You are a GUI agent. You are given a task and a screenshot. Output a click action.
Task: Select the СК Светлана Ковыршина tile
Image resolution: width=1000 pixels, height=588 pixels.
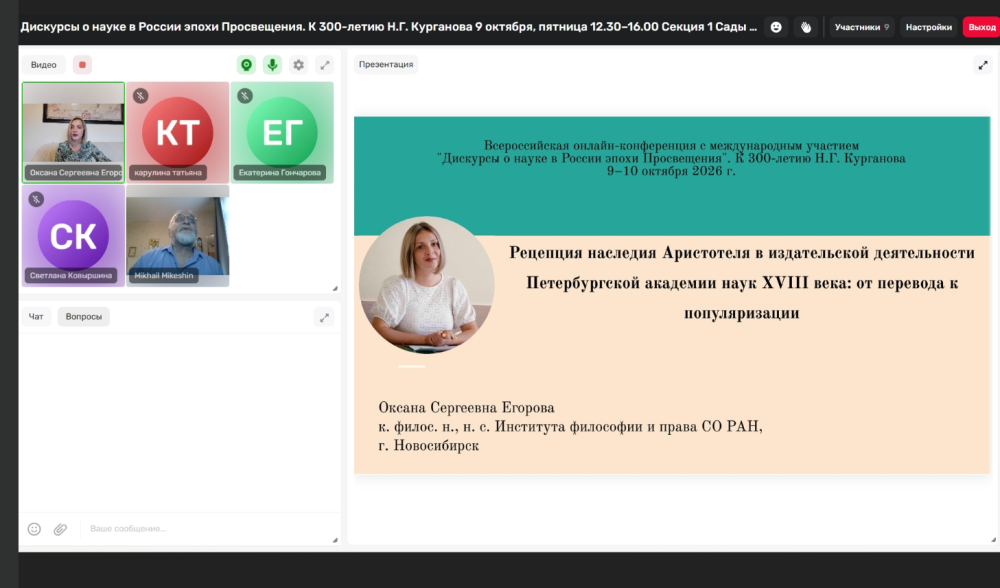tap(73, 236)
